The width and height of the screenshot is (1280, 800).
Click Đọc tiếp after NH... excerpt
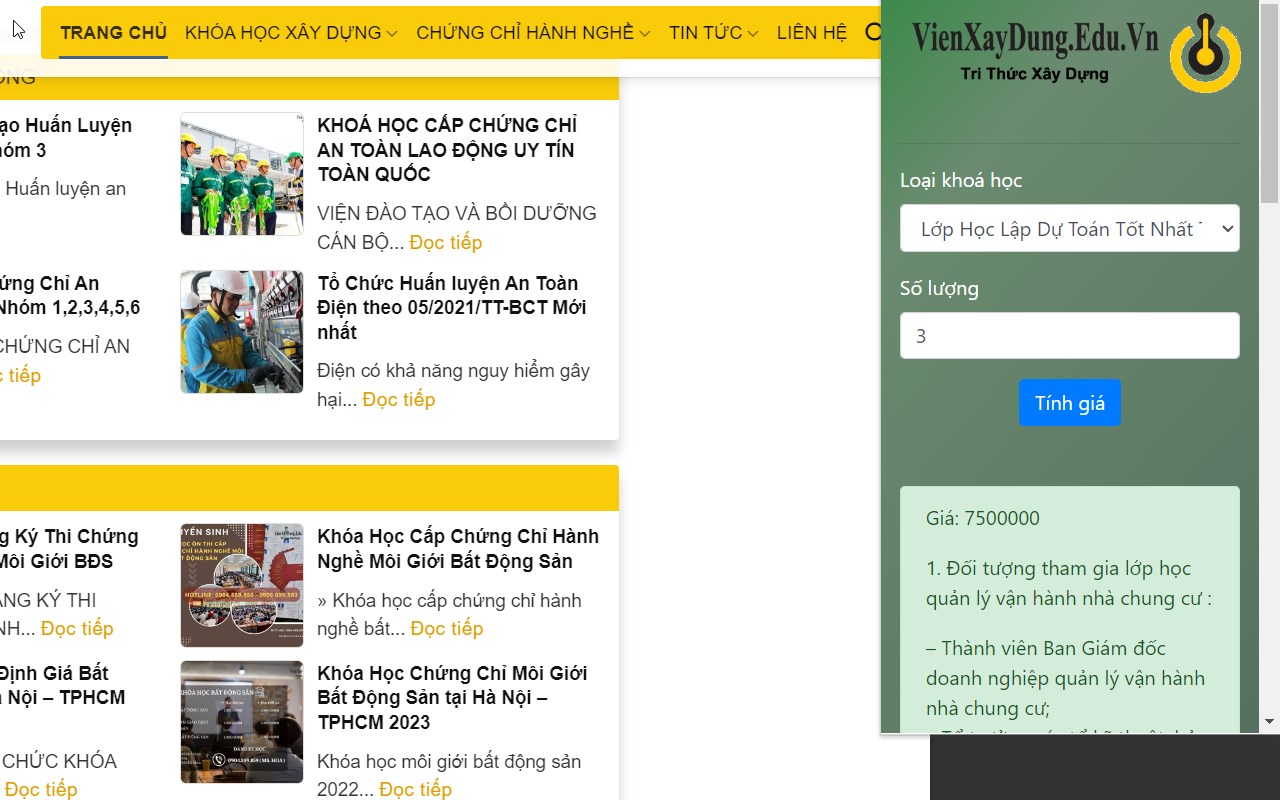(x=77, y=628)
